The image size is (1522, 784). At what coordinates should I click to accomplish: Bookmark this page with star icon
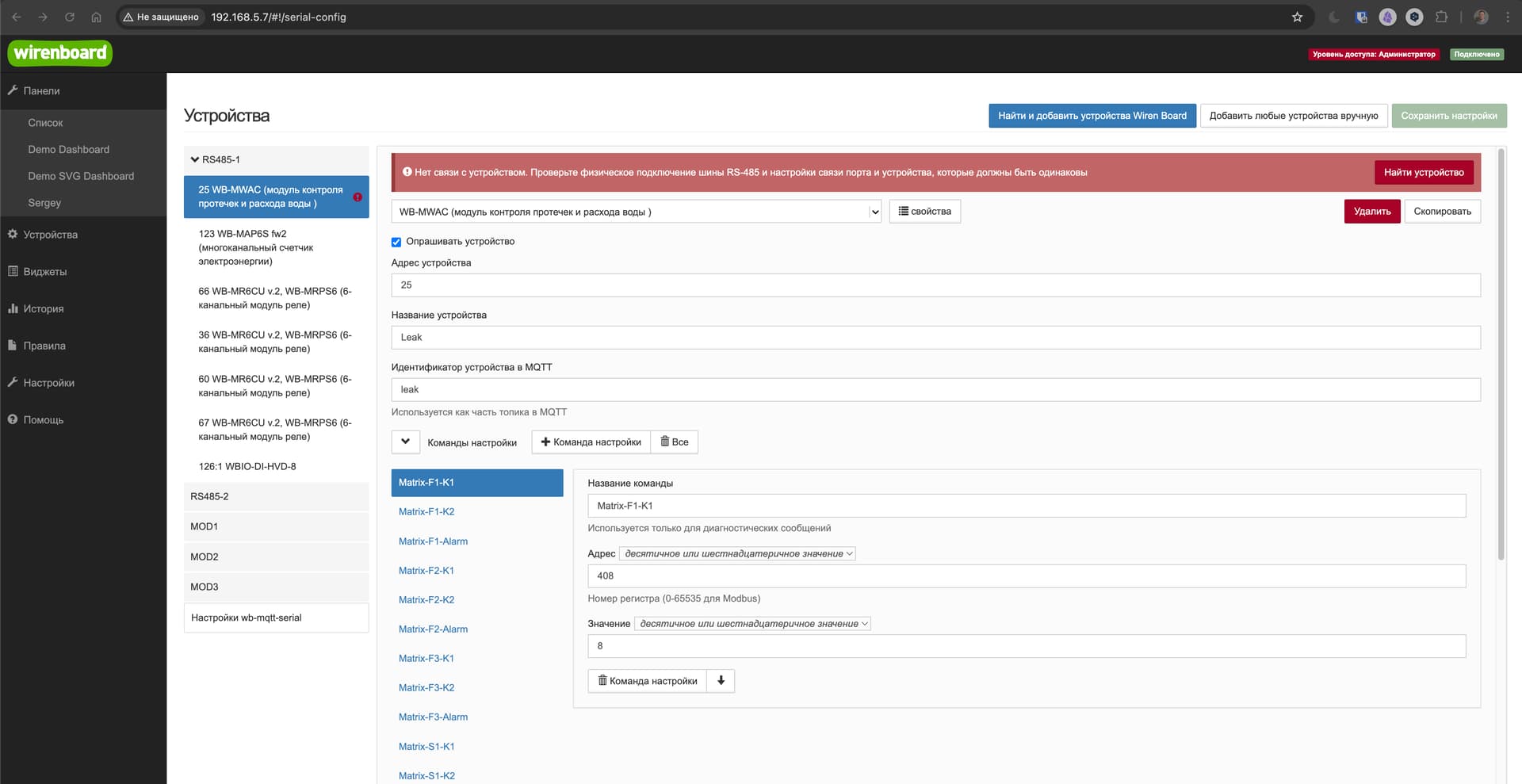1297,17
